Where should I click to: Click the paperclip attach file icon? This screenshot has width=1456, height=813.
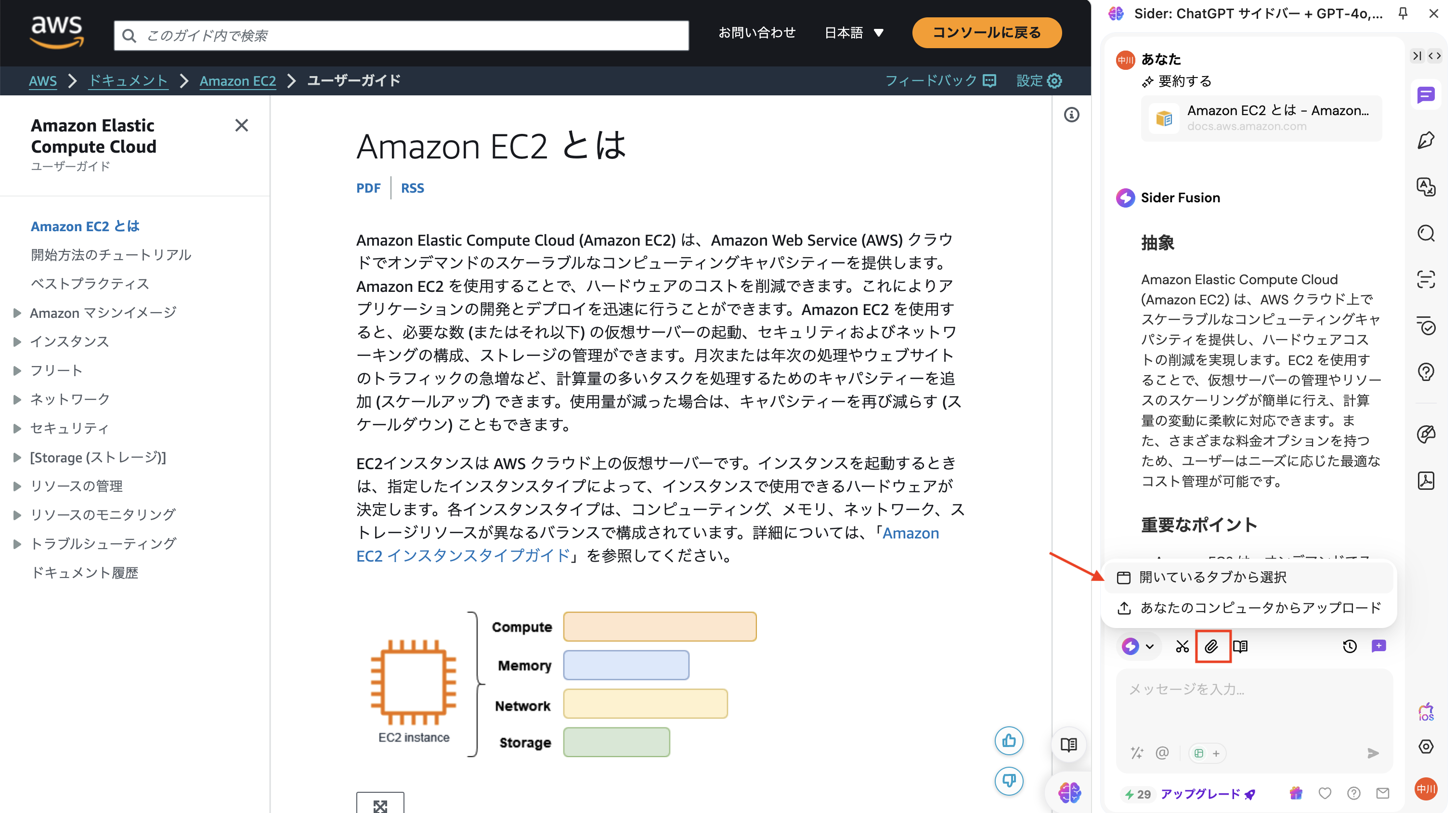[1211, 646]
